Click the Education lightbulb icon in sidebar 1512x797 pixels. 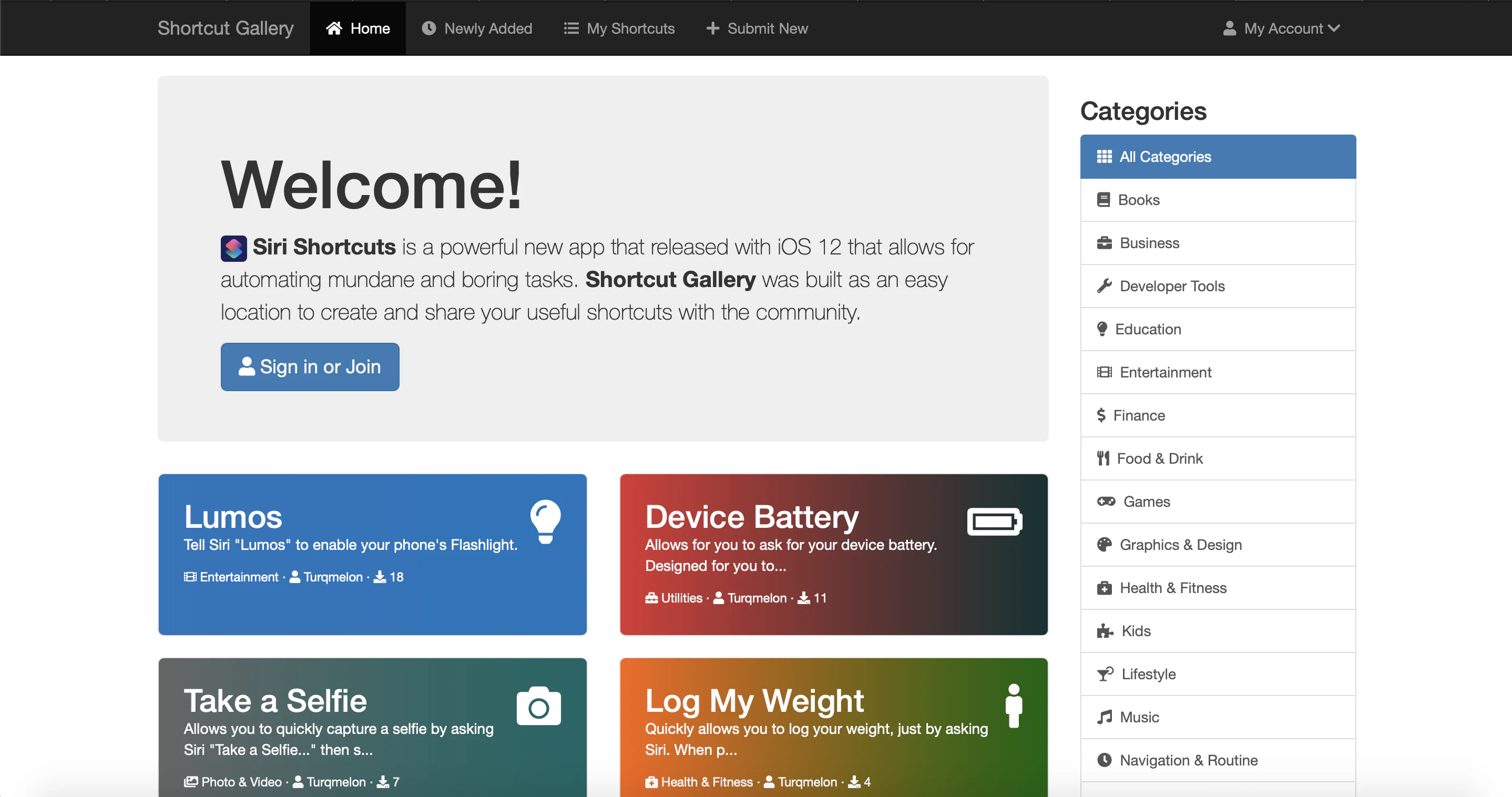point(1104,329)
